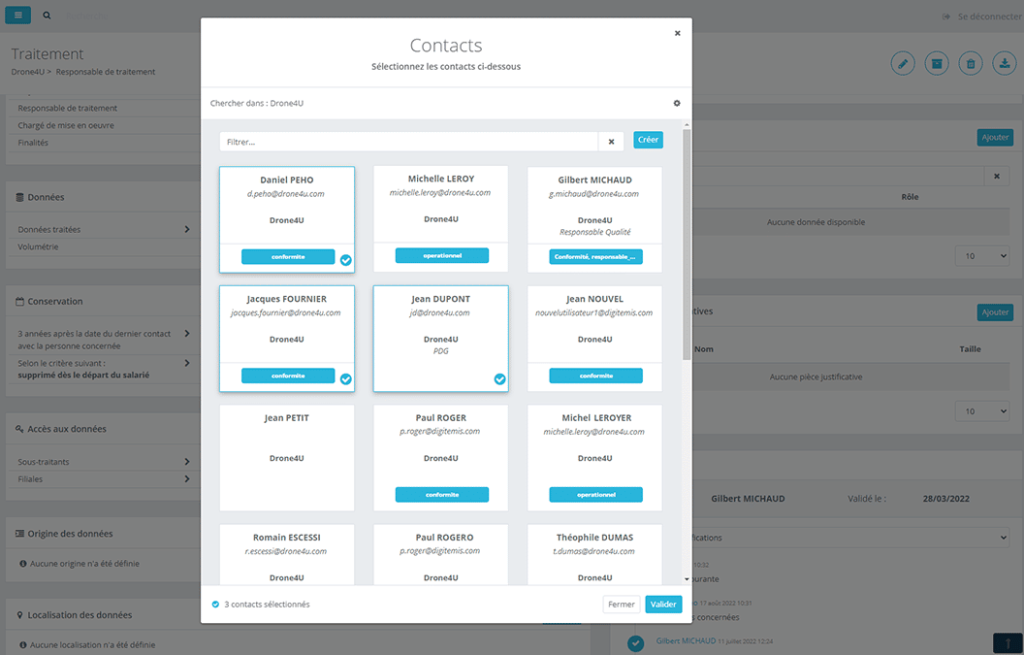Select Responsable de traitement in sidebar
This screenshot has width=1024, height=655.
67,108
